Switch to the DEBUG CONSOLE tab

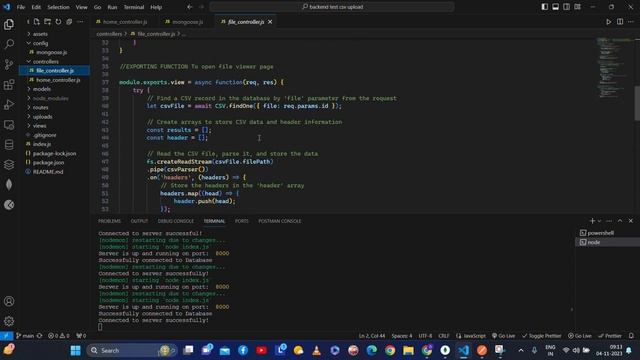point(176,221)
